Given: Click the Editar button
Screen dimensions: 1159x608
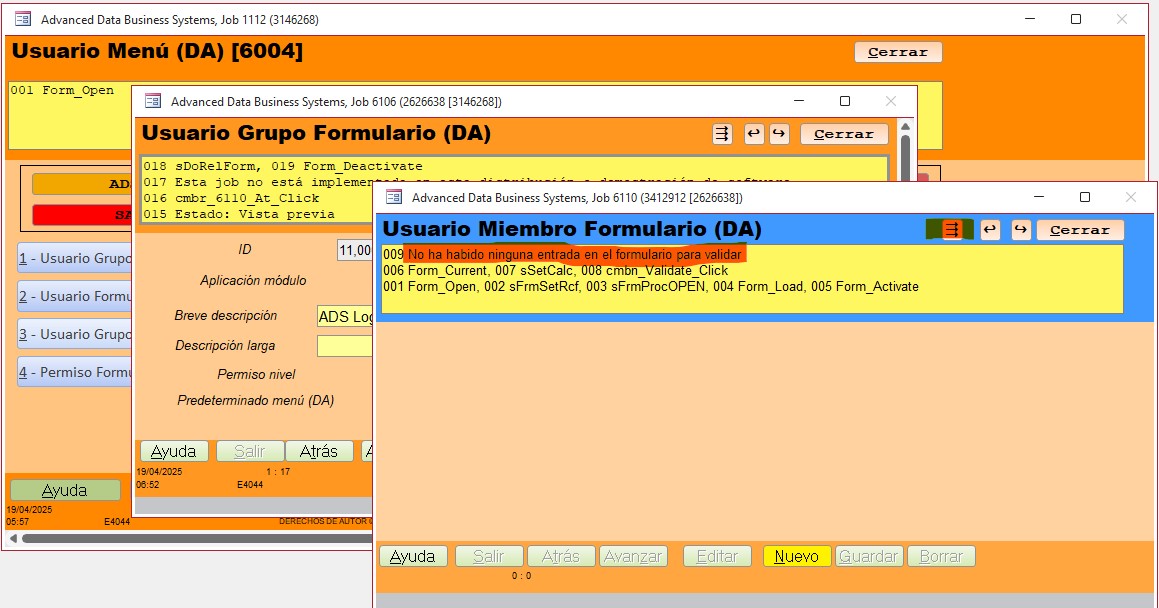Looking at the screenshot, I should coord(718,556).
